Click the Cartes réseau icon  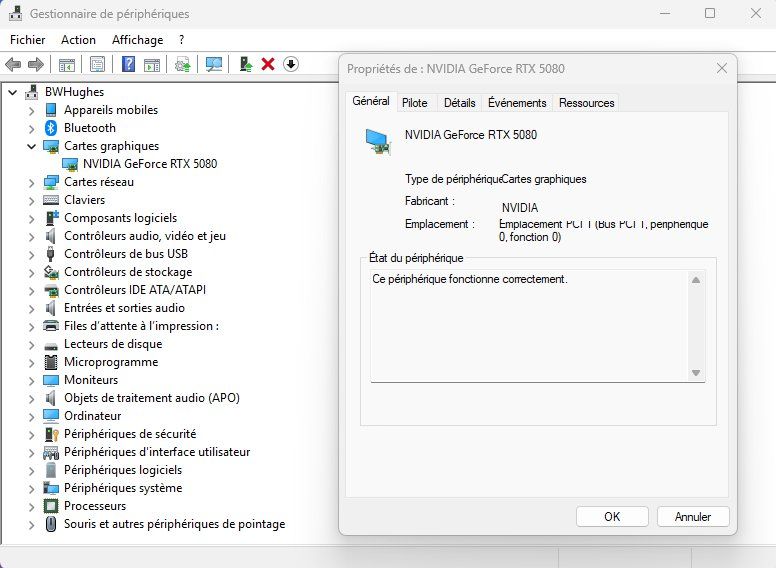coord(51,183)
